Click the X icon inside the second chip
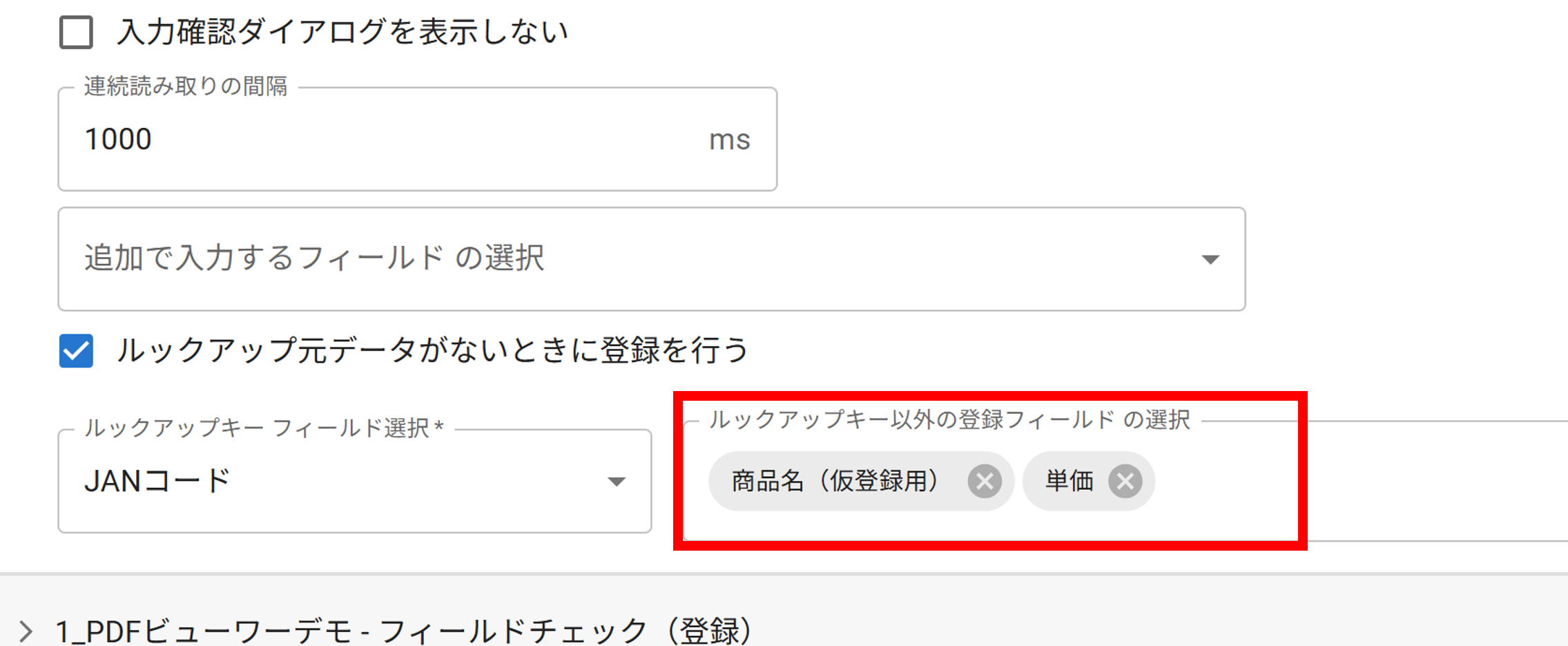The image size is (1568, 646). point(1125,482)
